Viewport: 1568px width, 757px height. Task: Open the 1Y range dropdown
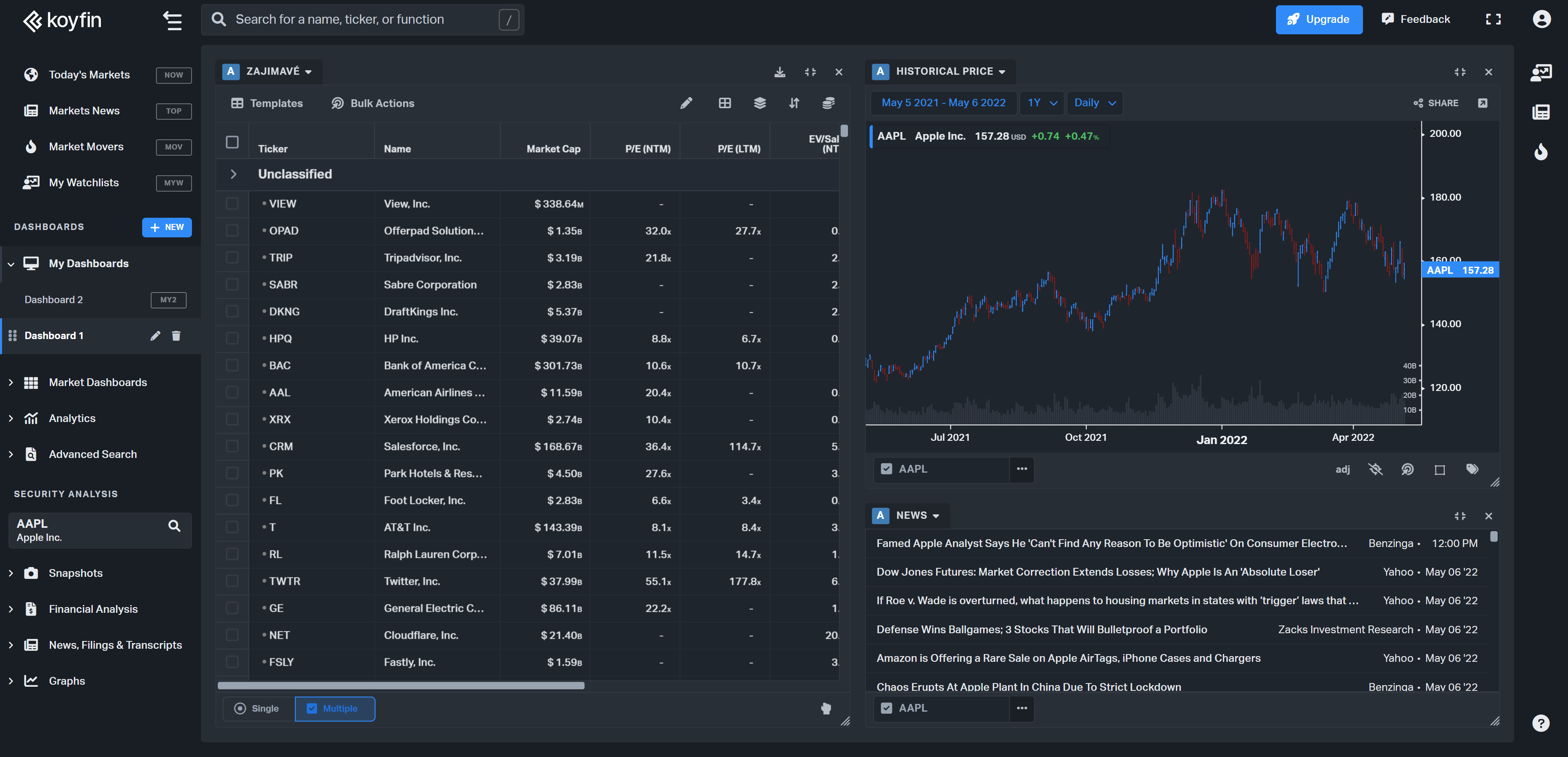[x=1042, y=103]
